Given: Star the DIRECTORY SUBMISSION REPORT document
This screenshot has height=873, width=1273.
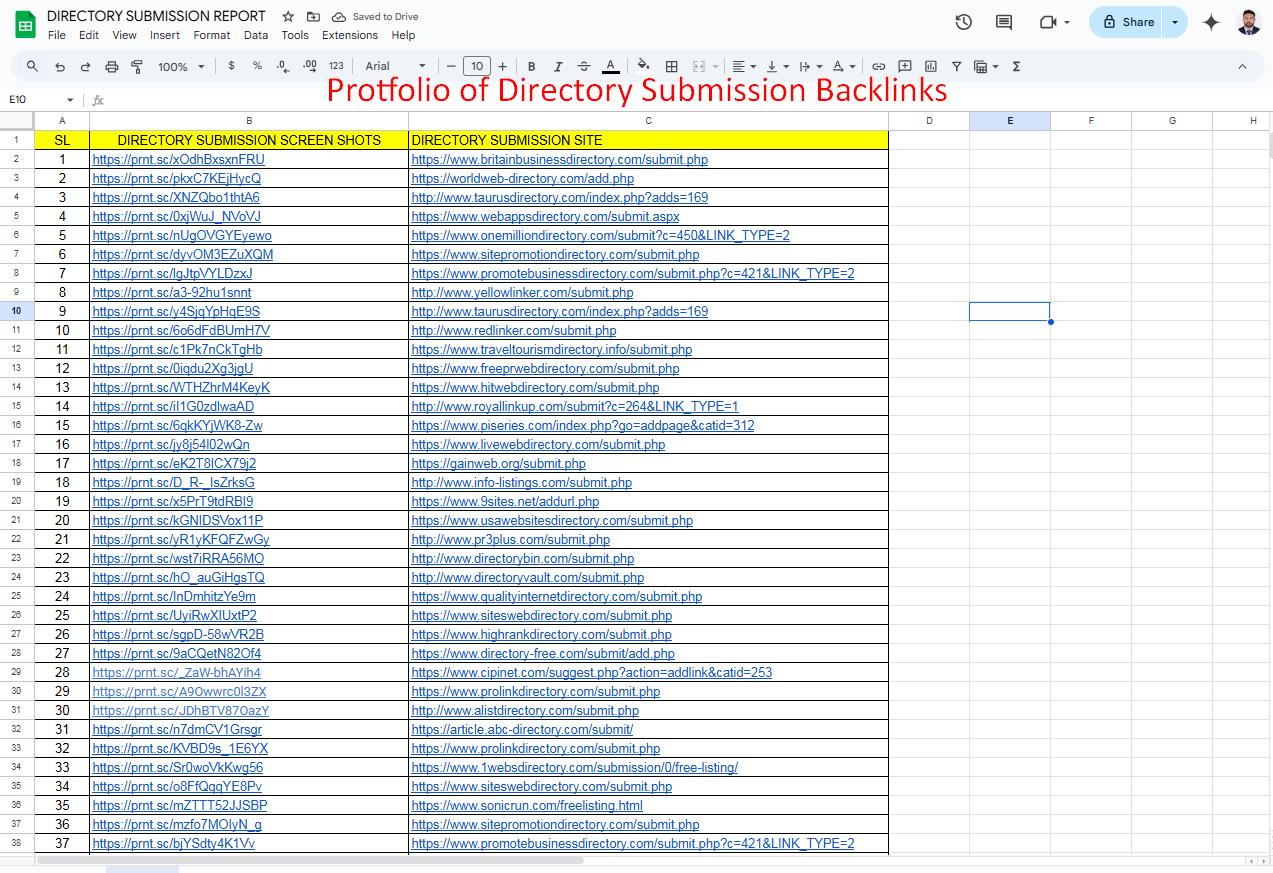Looking at the screenshot, I should [288, 17].
